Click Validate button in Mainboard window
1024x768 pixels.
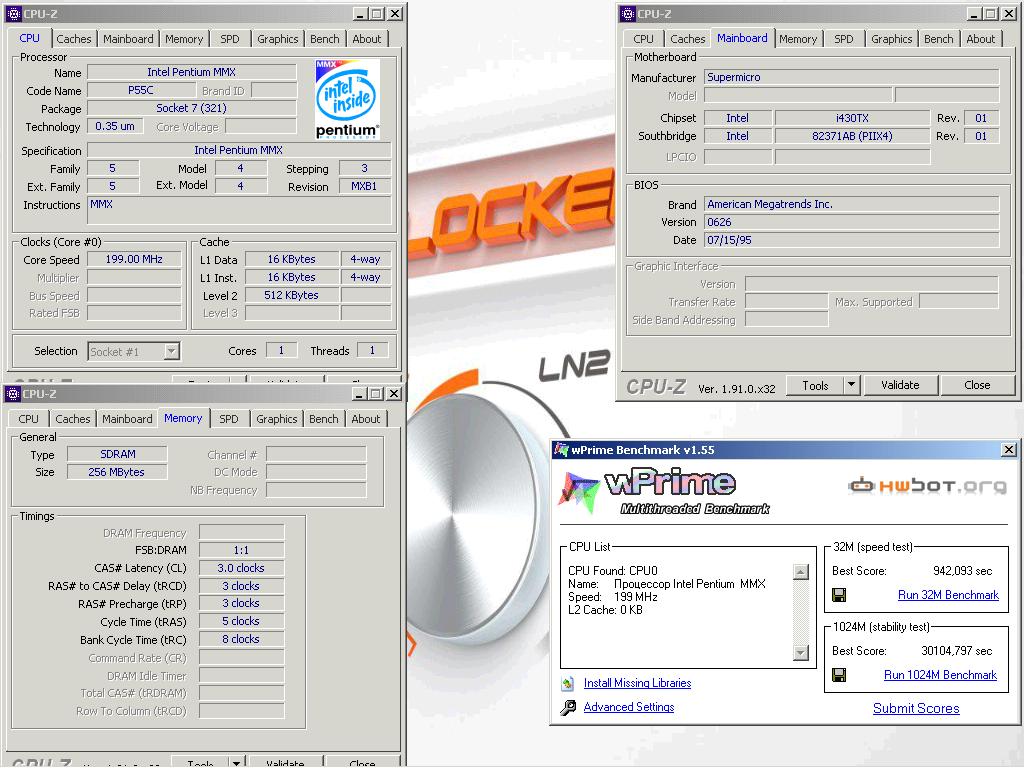[x=900, y=385]
